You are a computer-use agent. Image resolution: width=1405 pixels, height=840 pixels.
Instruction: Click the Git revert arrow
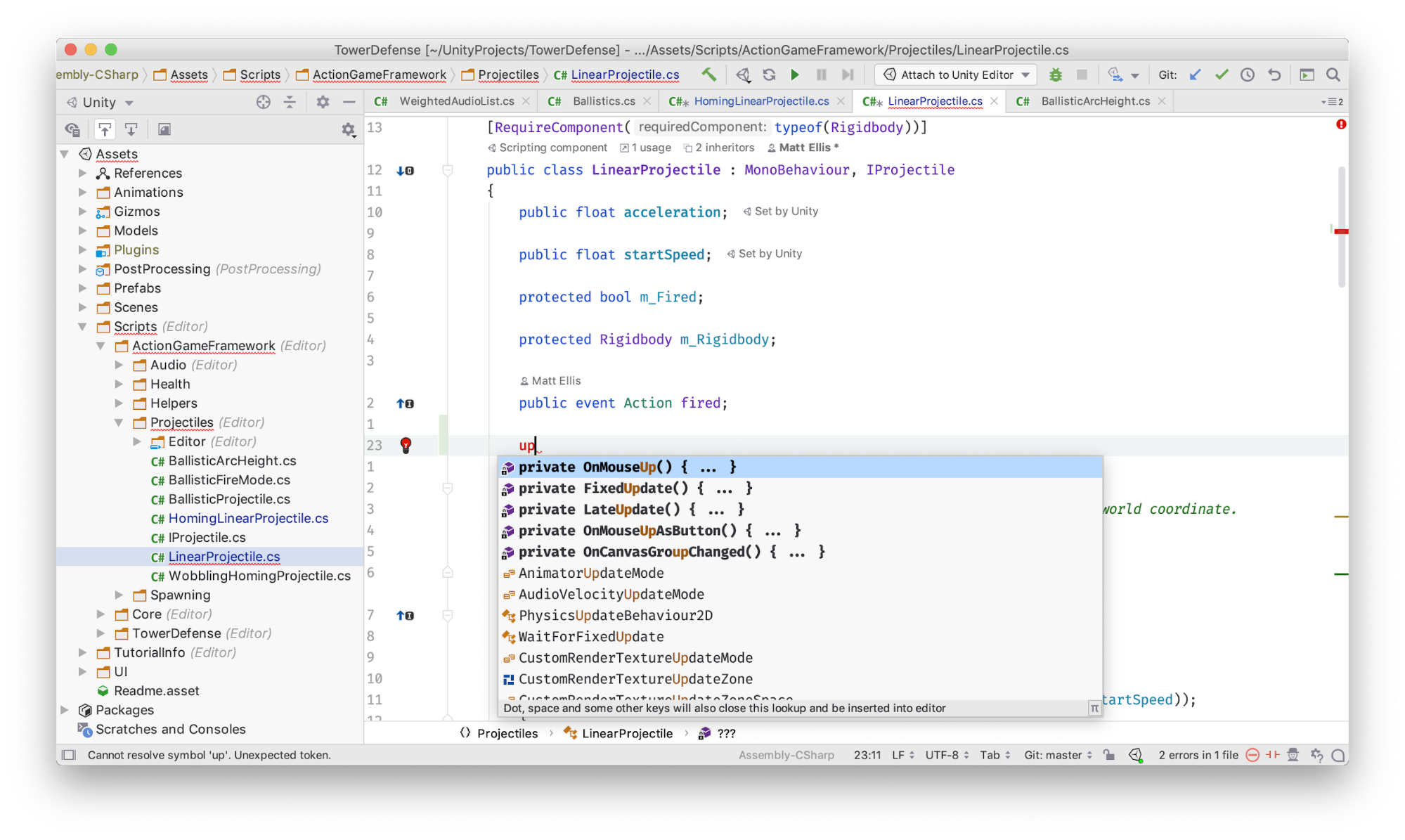click(x=1274, y=75)
